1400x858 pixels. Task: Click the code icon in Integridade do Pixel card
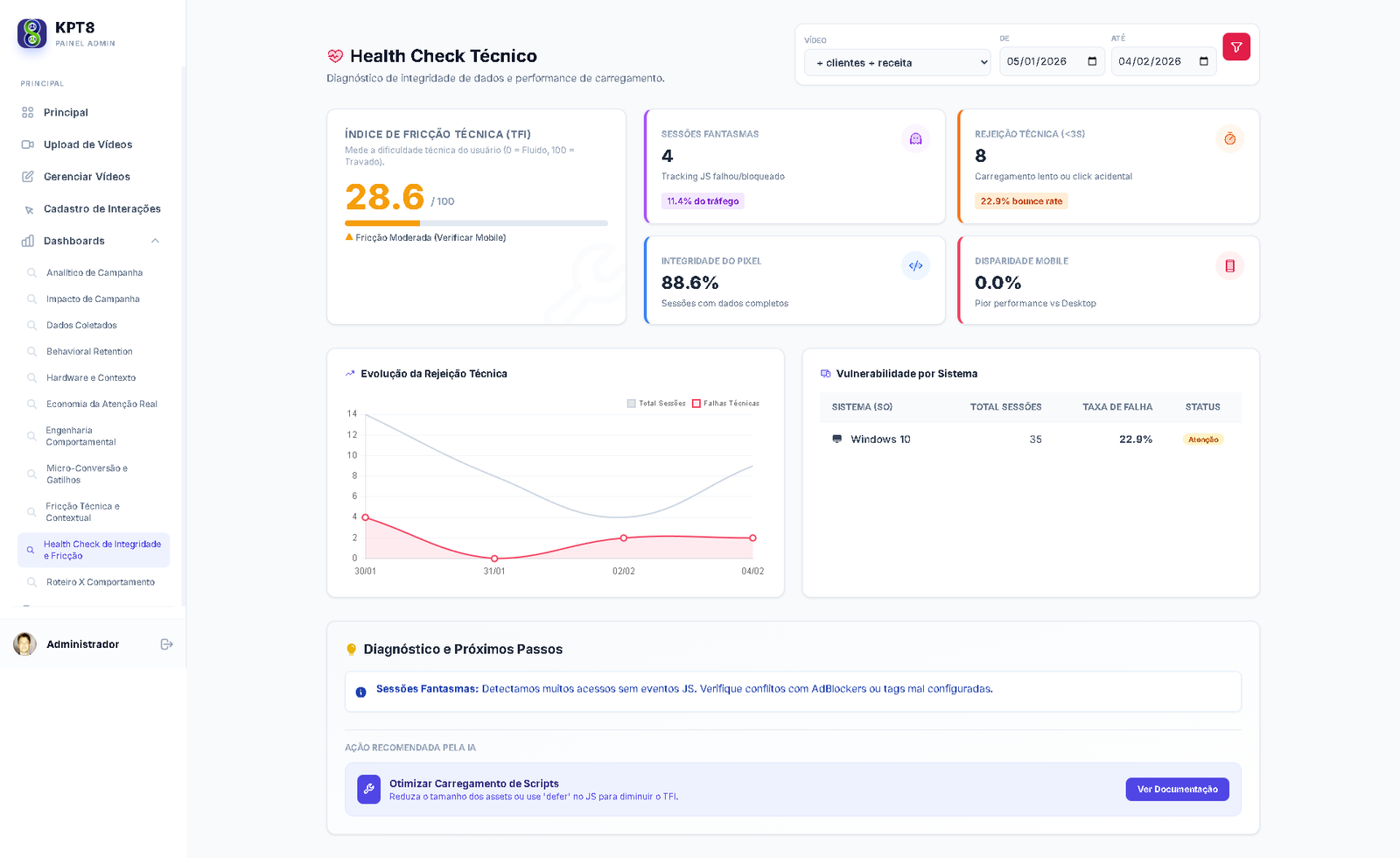(915, 266)
